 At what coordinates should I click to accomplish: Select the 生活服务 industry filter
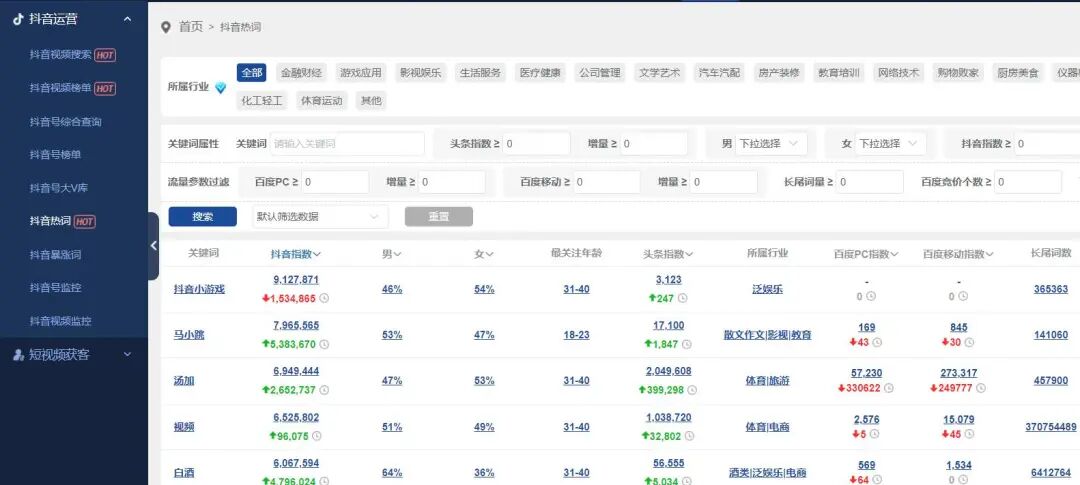[x=481, y=72]
